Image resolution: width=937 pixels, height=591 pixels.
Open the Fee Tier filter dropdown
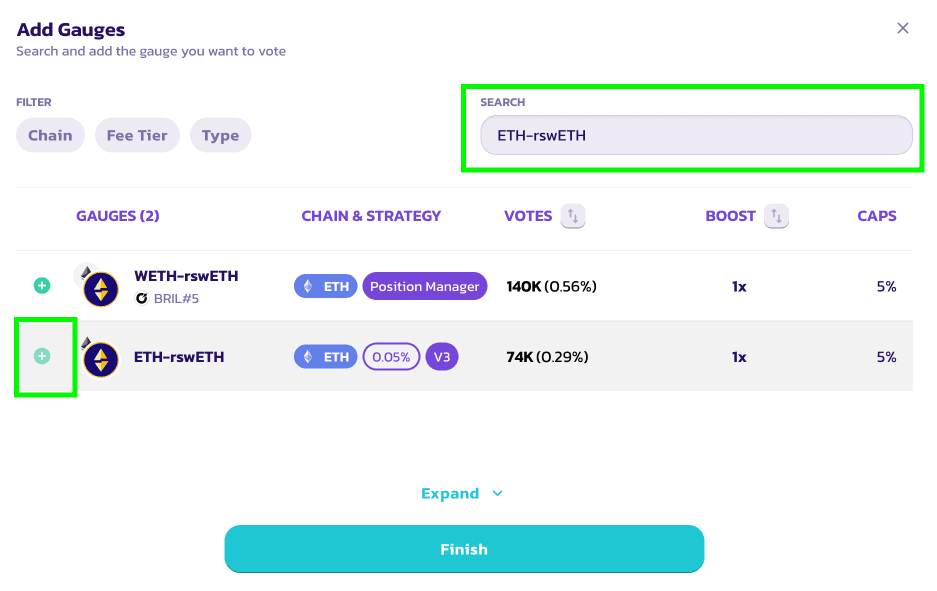click(137, 136)
